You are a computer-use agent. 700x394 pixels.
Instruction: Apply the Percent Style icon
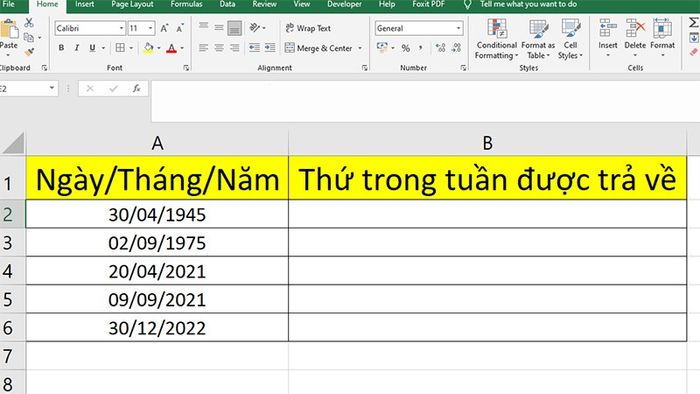tap(405, 48)
